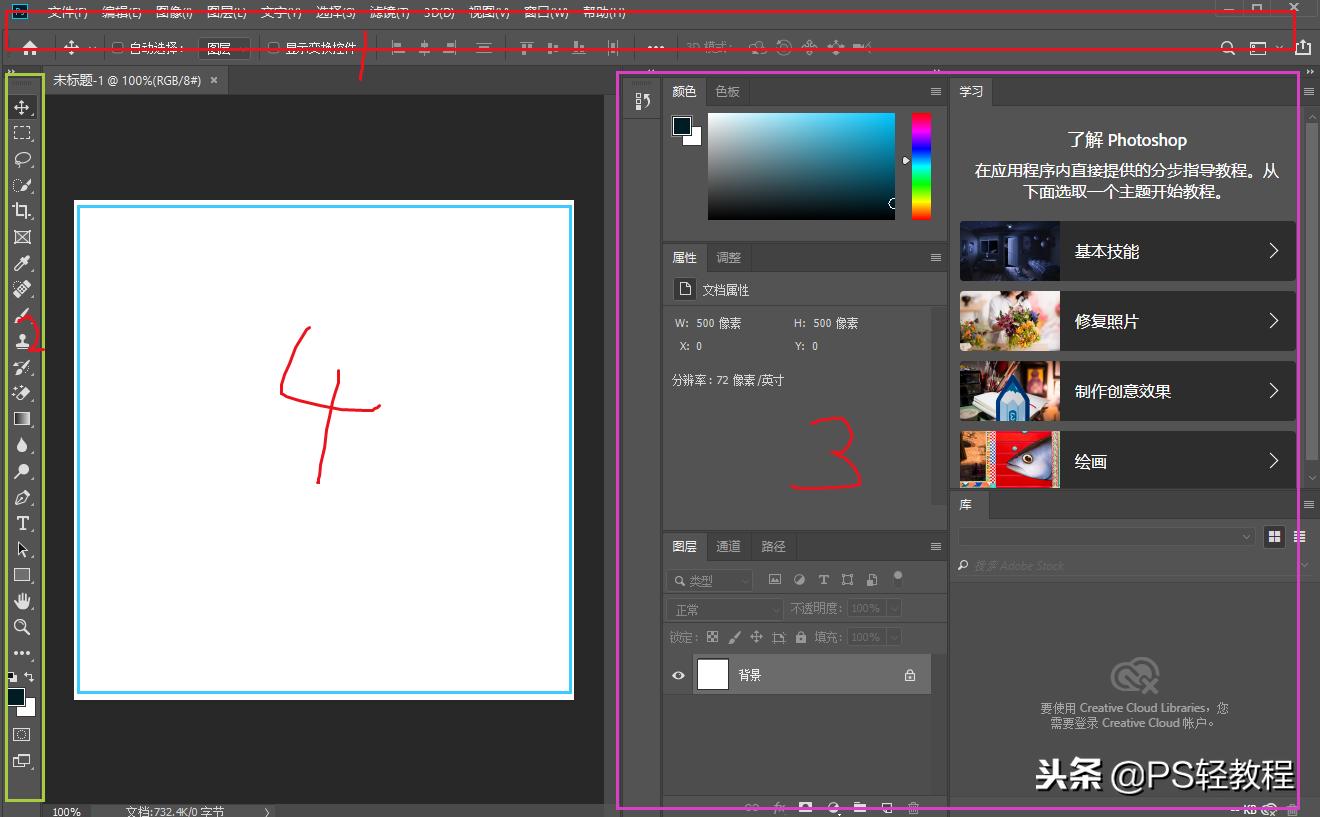This screenshot has width=1320, height=817.
Task: Enable the 自动选择 checkbox
Action: pos(117,47)
